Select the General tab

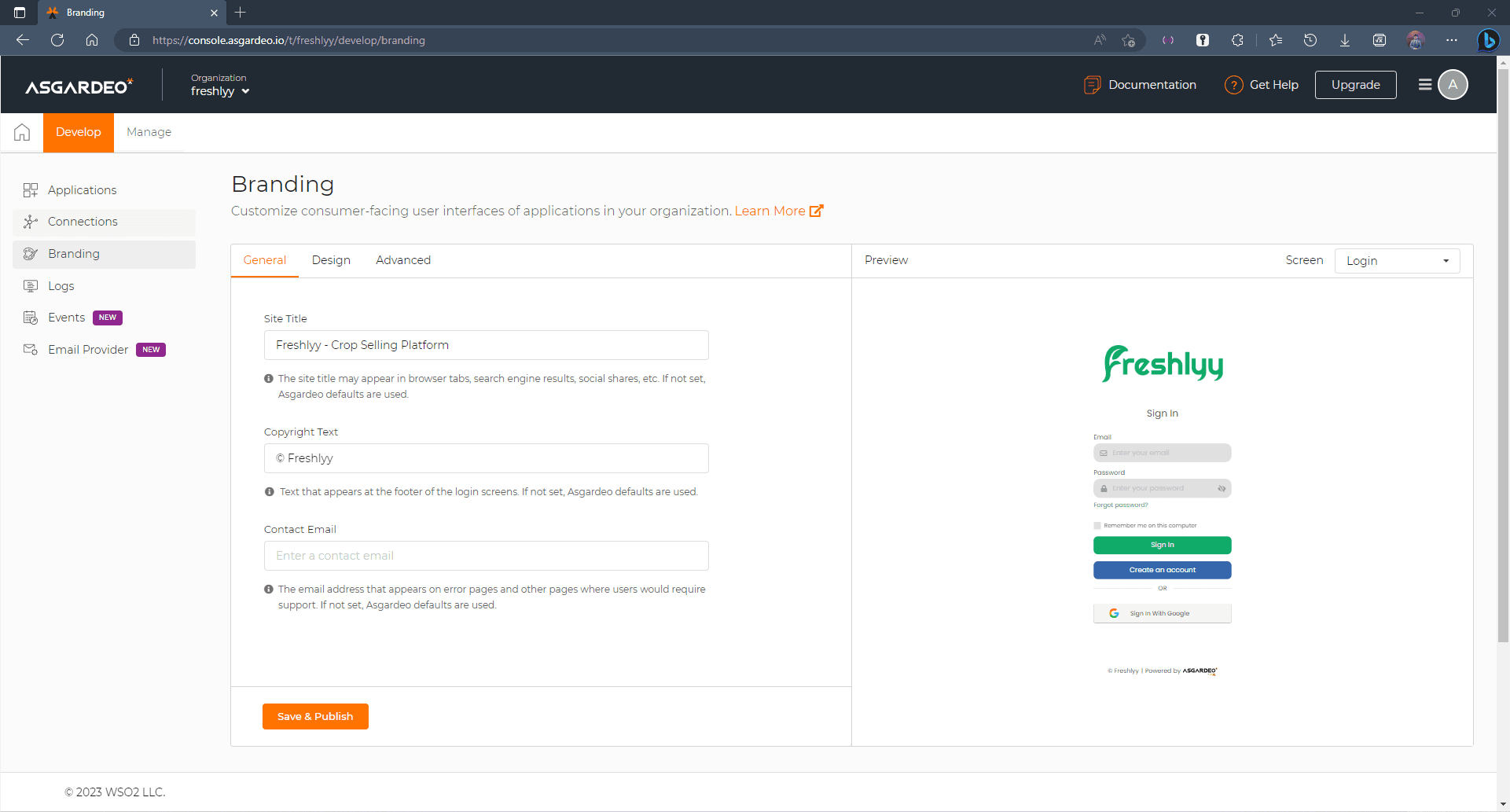click(265, 260)
